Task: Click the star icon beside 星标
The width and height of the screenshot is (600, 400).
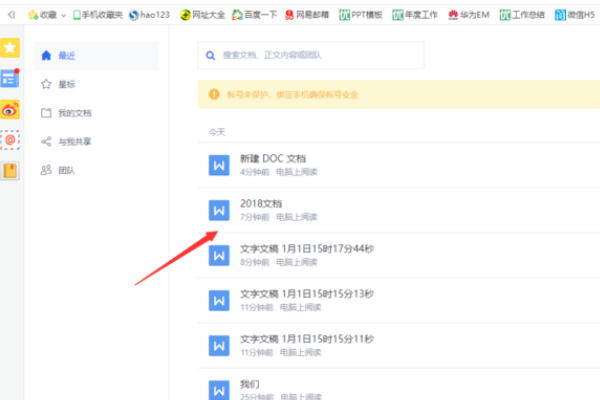Action: click(46, 84)
